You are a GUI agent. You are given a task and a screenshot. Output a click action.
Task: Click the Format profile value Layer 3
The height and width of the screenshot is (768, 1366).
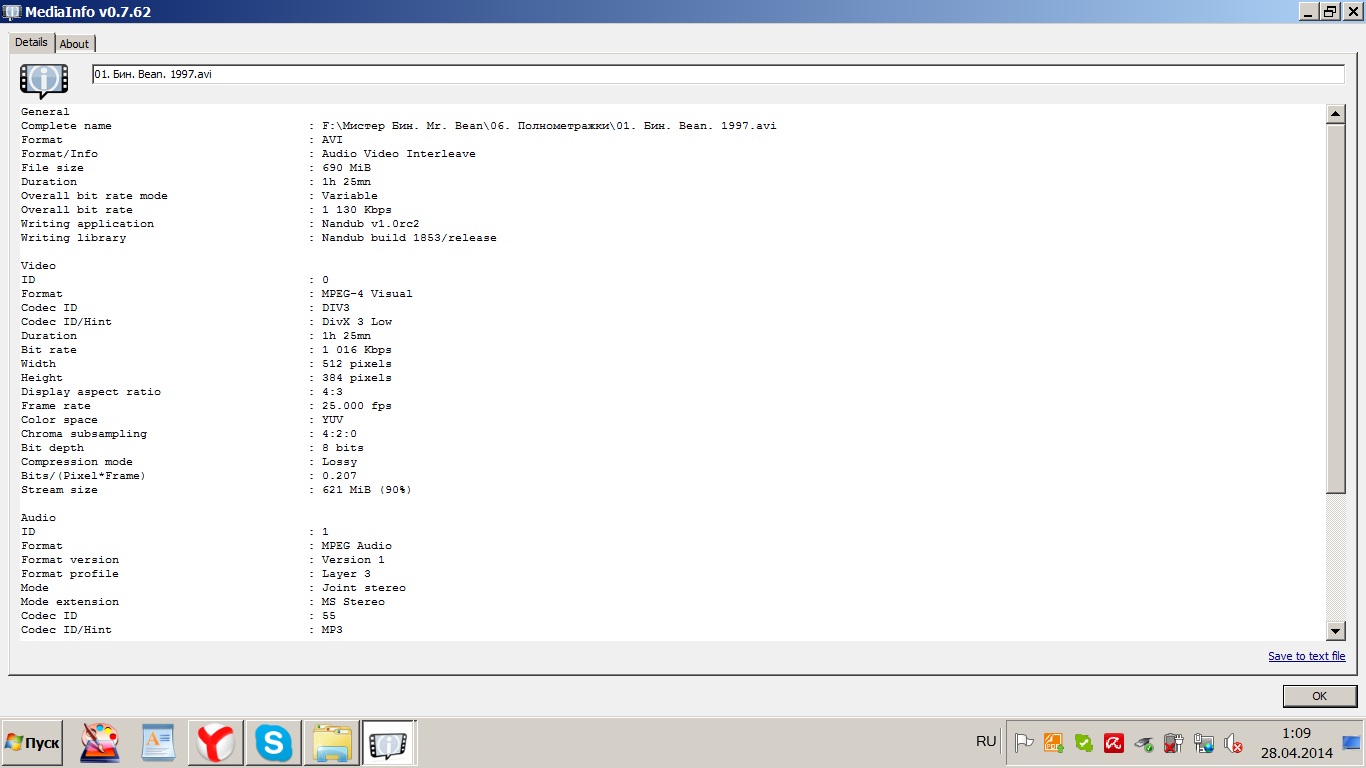[346, 574]
